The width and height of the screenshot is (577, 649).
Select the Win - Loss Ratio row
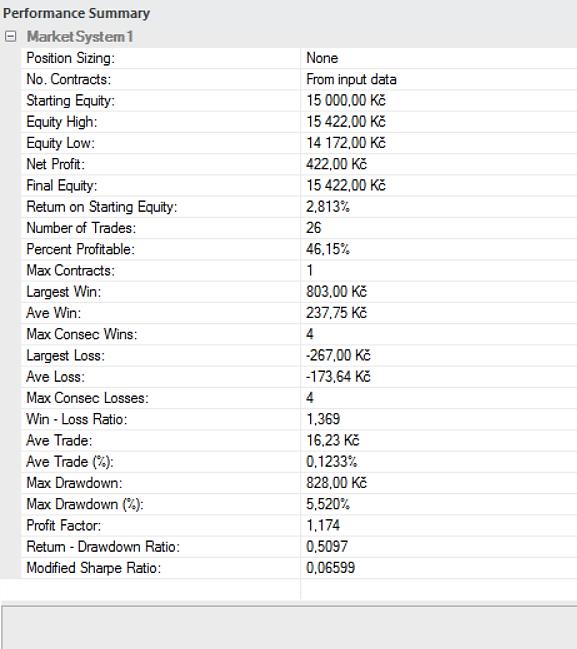(x=299, y=419)
